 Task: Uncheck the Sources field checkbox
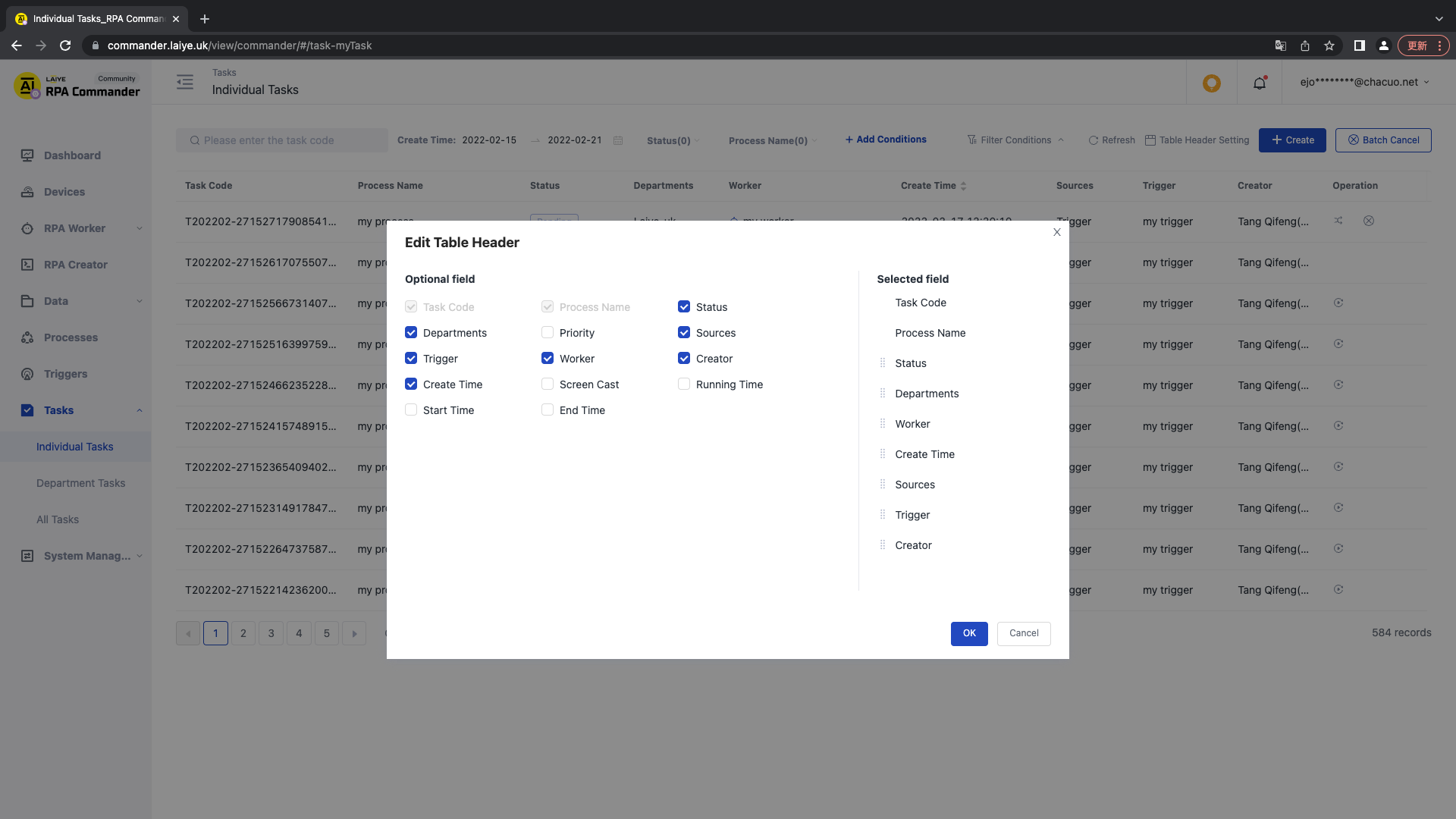point(684,332)
